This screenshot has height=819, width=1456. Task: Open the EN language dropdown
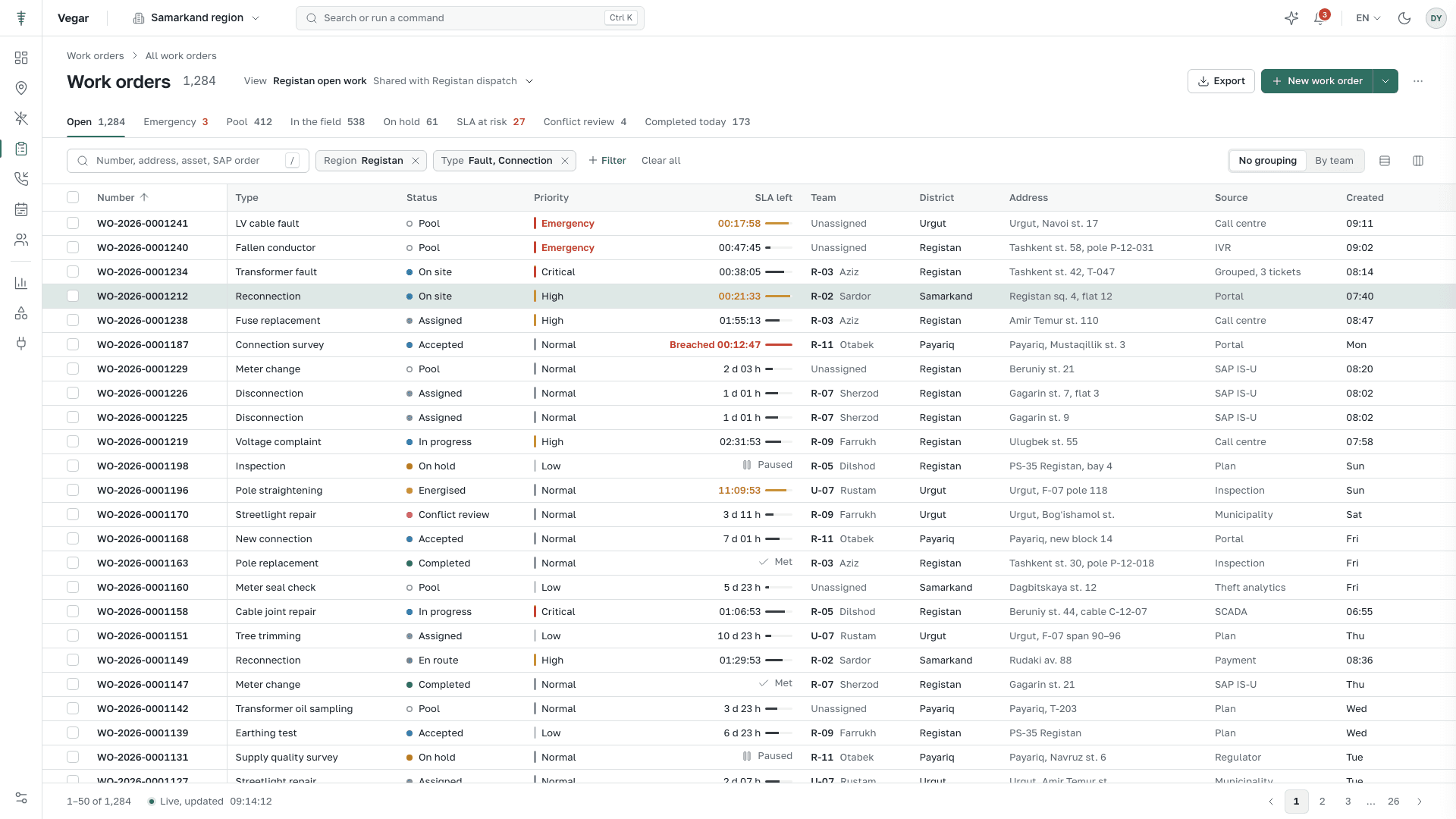tap(1368, 18)
